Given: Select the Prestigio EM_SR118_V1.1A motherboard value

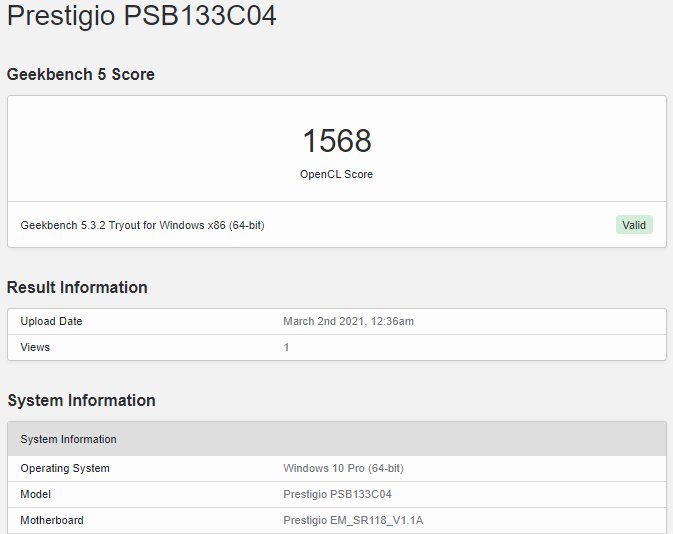Looking at the screenshot, I should click(x=353, y=520).
